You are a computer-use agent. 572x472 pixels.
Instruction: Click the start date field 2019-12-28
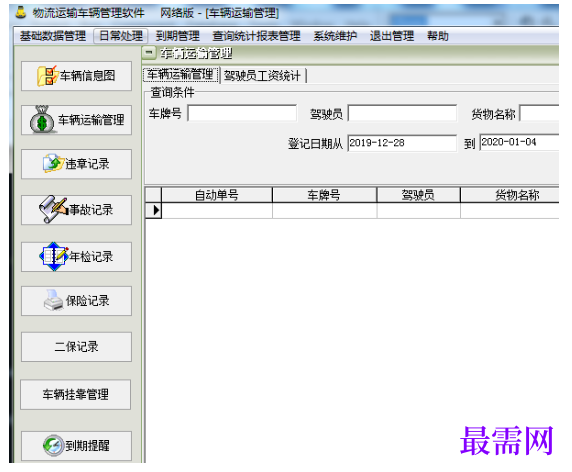[x=402, y=143]
